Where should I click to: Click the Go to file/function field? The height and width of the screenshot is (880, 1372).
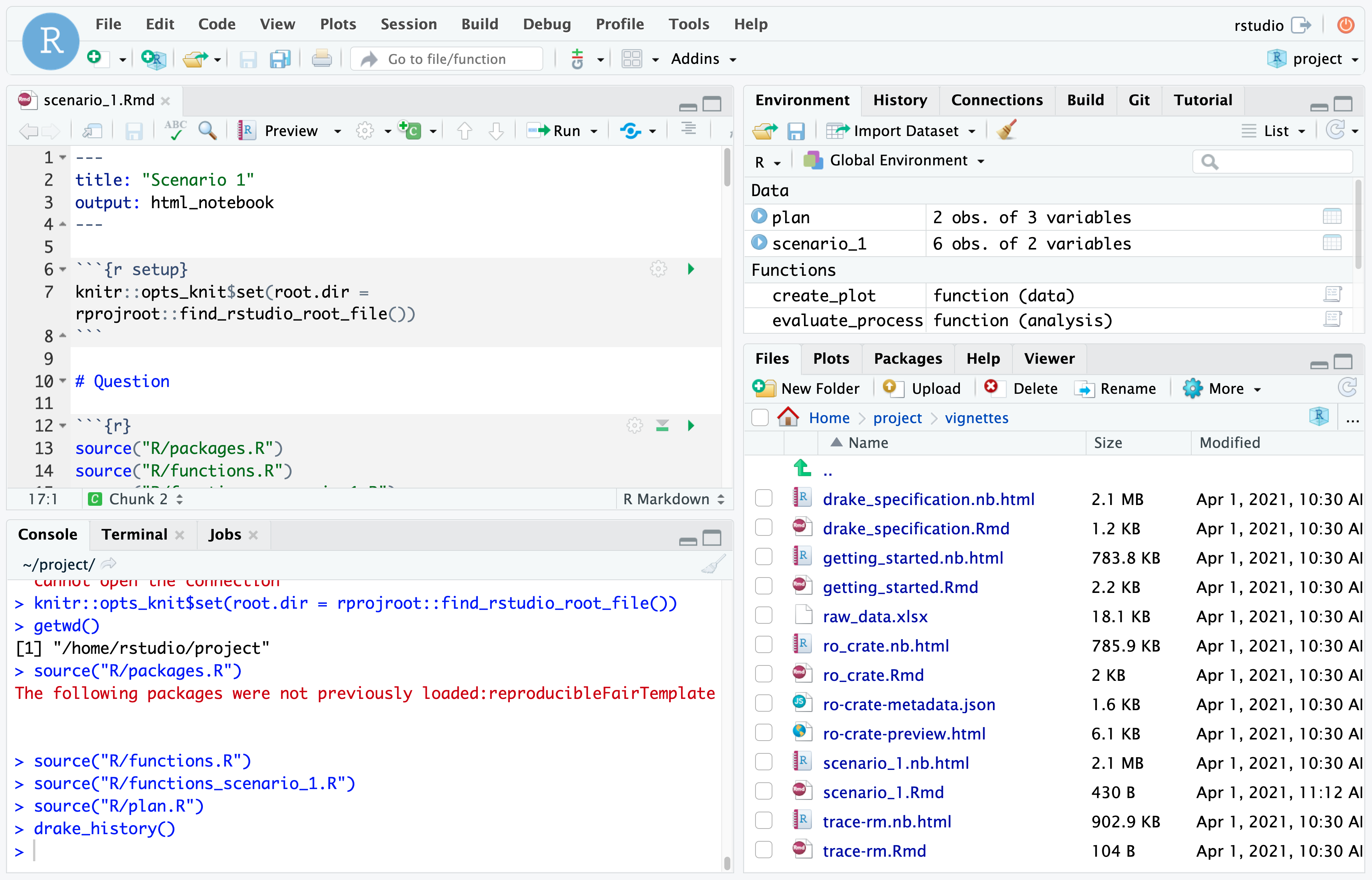pyautogui.click(x=447, y=59)
